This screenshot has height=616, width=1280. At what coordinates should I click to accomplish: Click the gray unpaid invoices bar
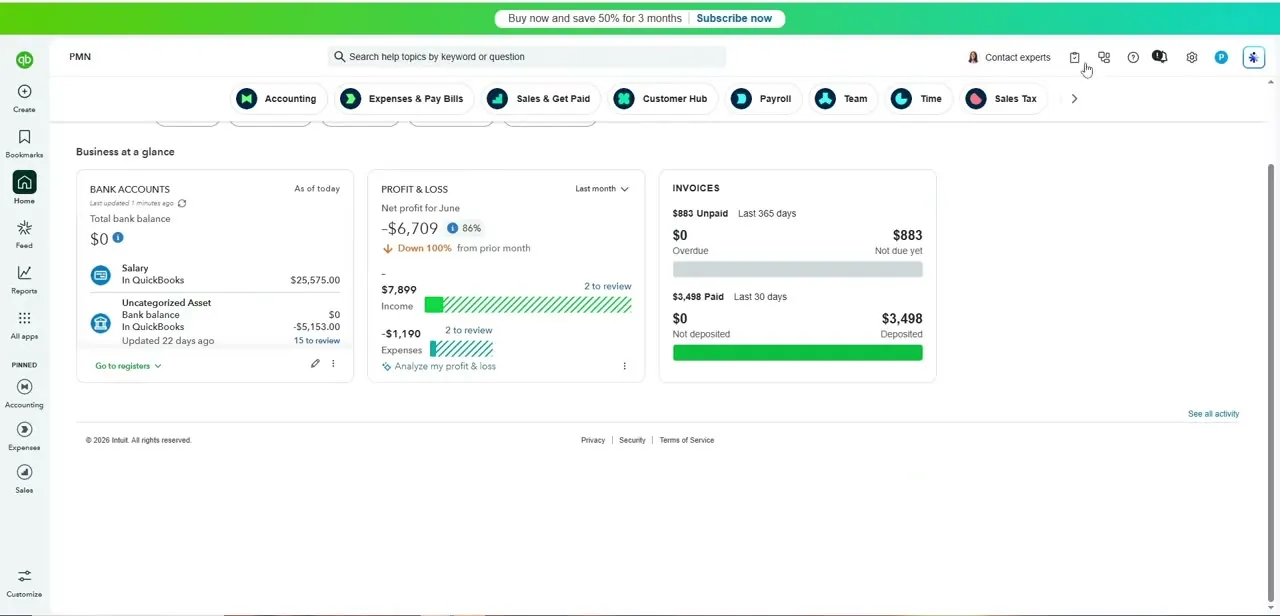click(798, 270)
